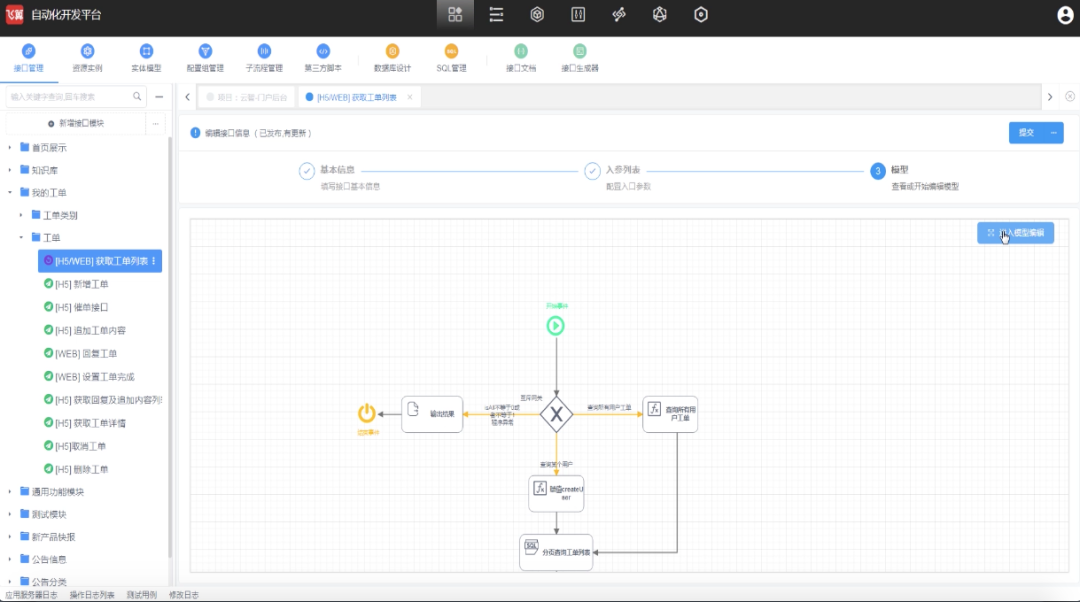Select the X gateway diamond node

[557, 415]
